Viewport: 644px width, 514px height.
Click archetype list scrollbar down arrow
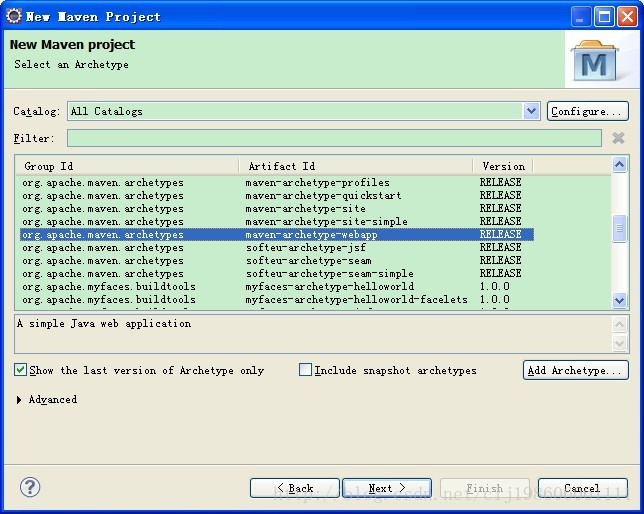pos(619,300)
